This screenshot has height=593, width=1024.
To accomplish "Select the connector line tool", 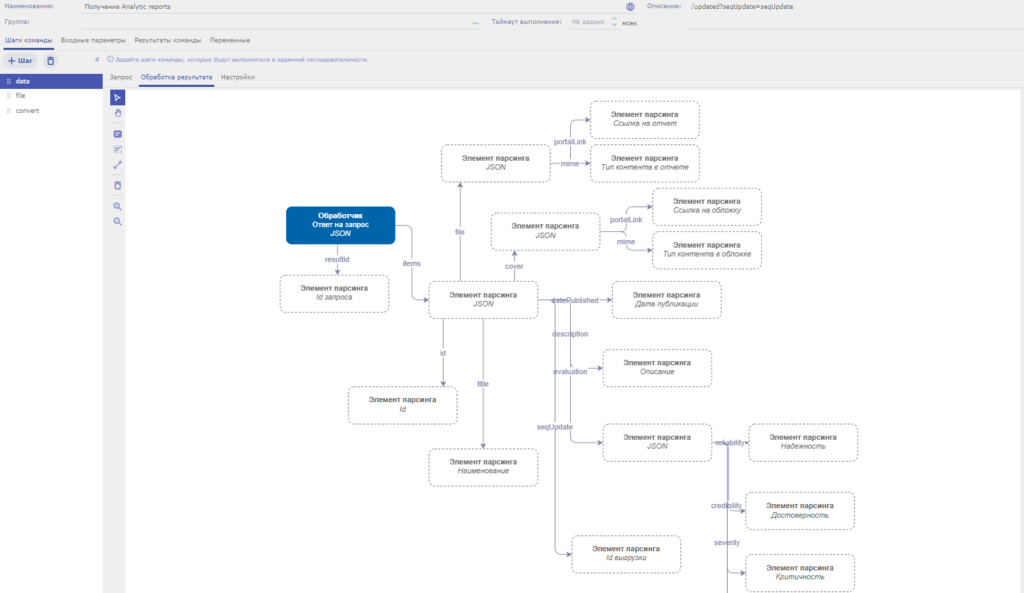I will (x=117, y=165).
